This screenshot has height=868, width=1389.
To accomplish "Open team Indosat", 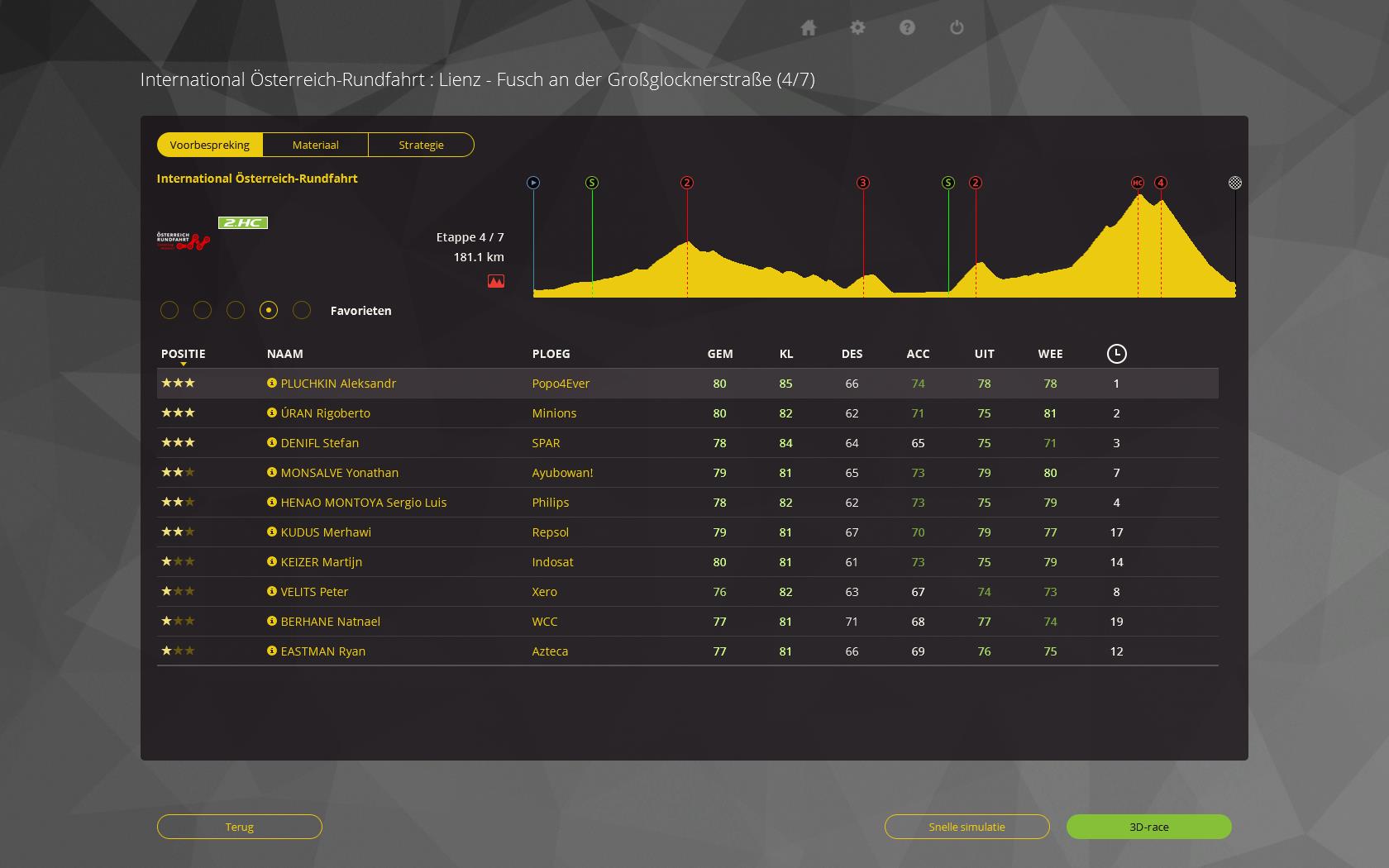I will 552,562.
